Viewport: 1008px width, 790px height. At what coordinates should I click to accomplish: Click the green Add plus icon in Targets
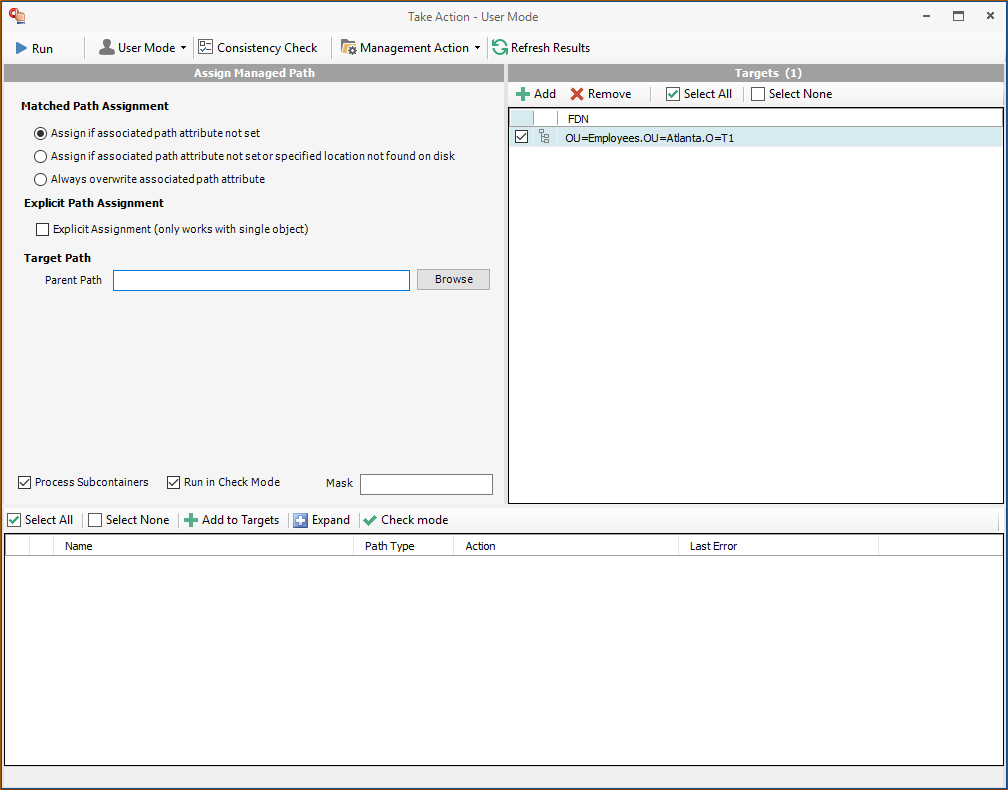(523, 94)
